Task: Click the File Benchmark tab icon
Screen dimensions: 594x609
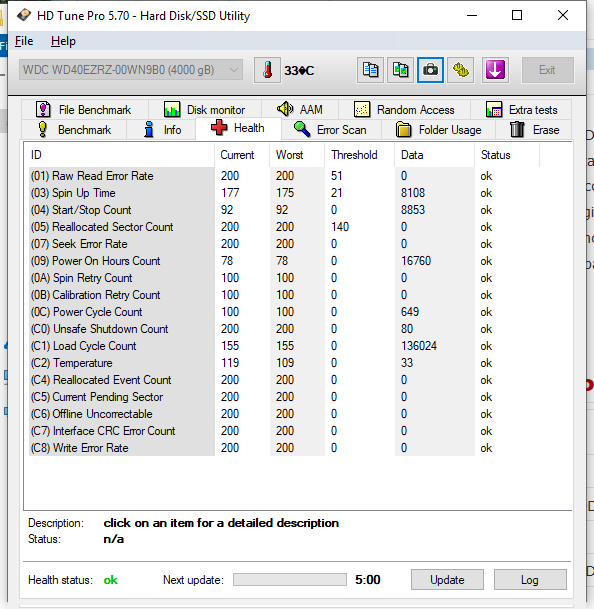Action: (43, 110)
